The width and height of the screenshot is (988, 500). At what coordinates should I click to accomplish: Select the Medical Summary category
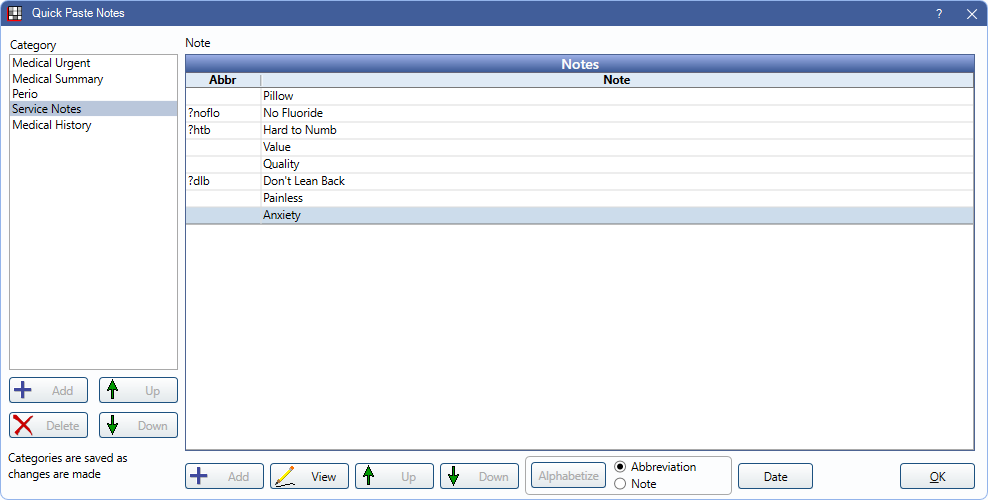coord(57,79)
